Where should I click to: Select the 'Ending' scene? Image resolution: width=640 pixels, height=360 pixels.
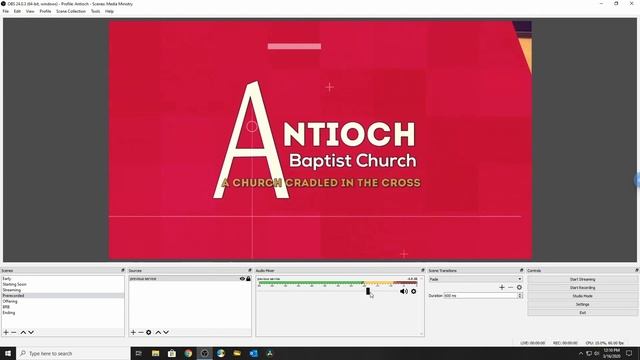click(x=63, y=313)
